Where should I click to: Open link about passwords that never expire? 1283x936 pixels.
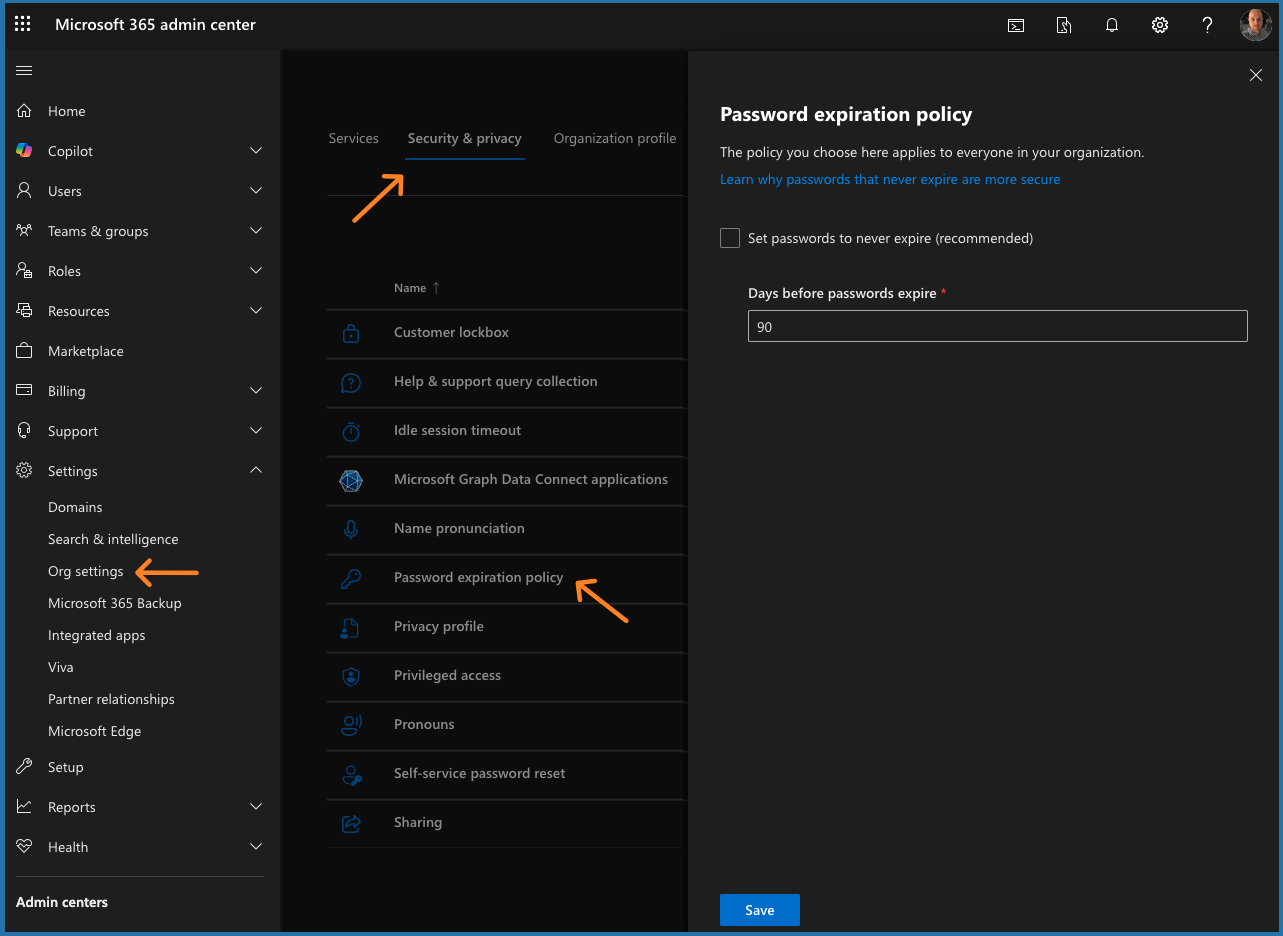pos(890,179)
